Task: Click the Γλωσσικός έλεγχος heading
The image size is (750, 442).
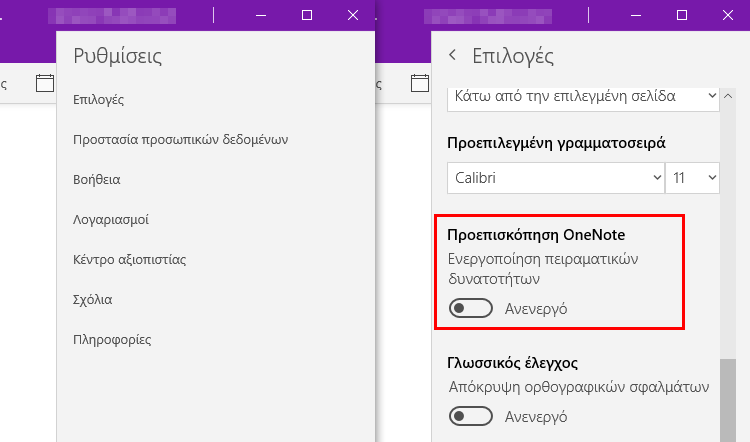Action: (512, 363)
